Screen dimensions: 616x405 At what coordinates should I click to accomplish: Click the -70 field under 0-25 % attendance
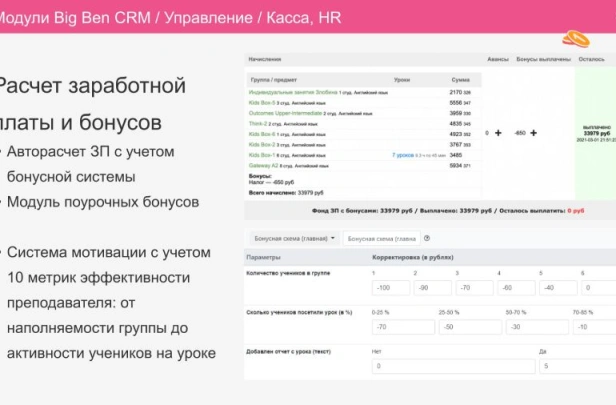pyautogui.click(x=403, y=327)
